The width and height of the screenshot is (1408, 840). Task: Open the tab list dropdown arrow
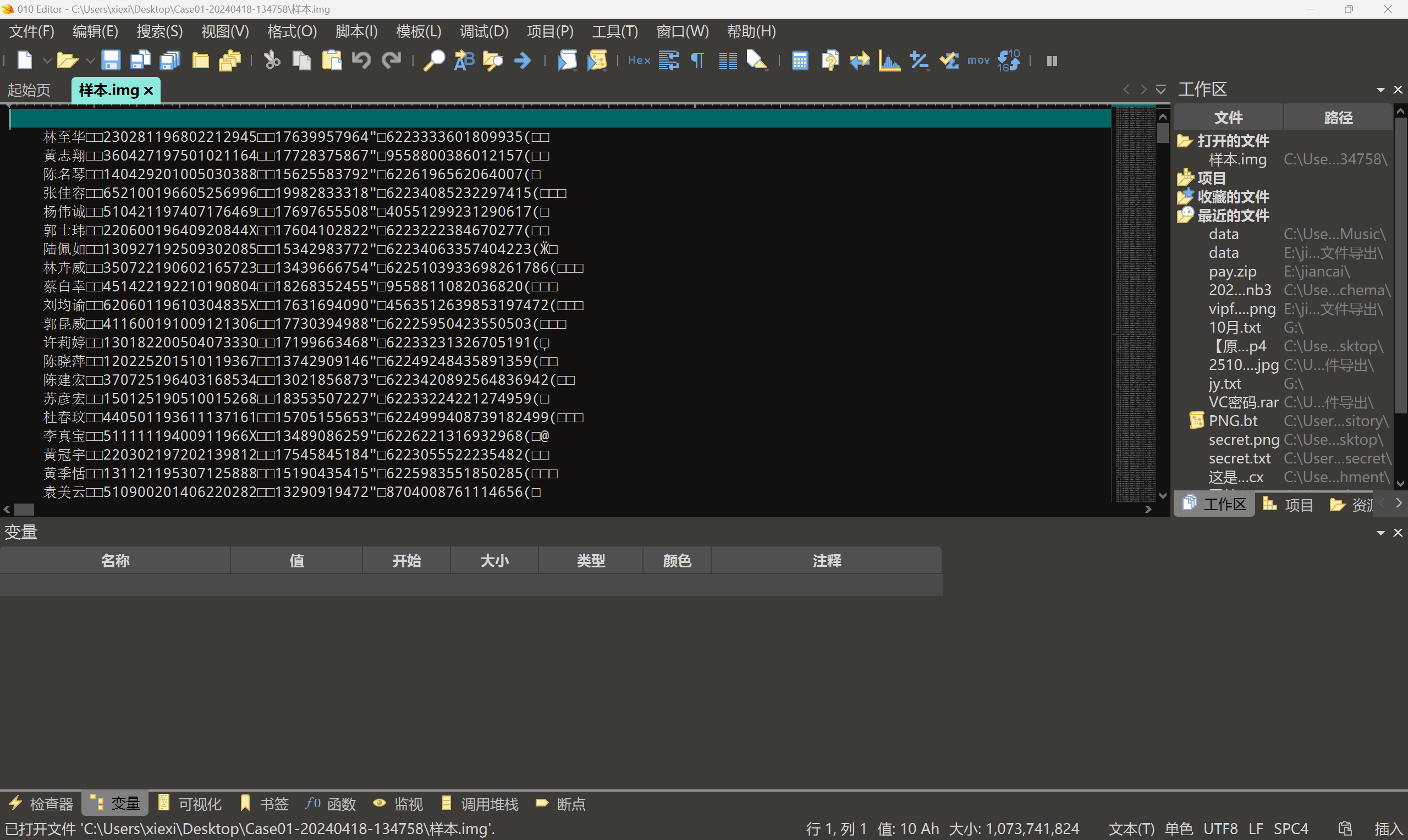(1160, 90)
